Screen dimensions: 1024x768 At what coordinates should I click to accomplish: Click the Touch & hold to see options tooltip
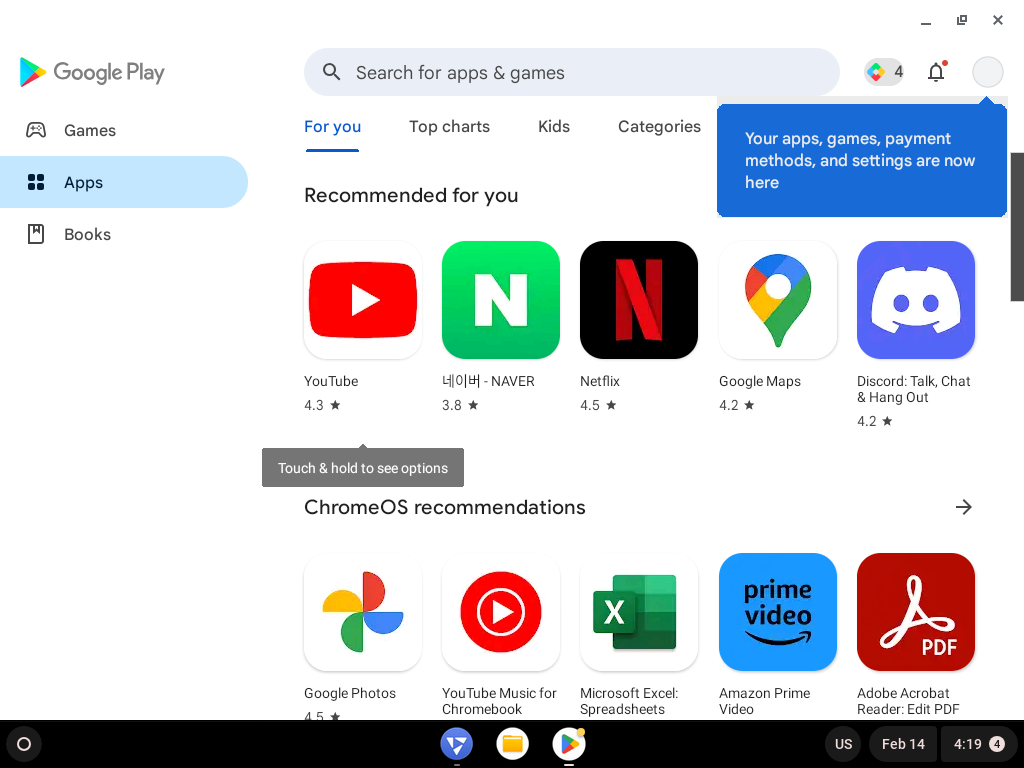[x=363, y=468]
